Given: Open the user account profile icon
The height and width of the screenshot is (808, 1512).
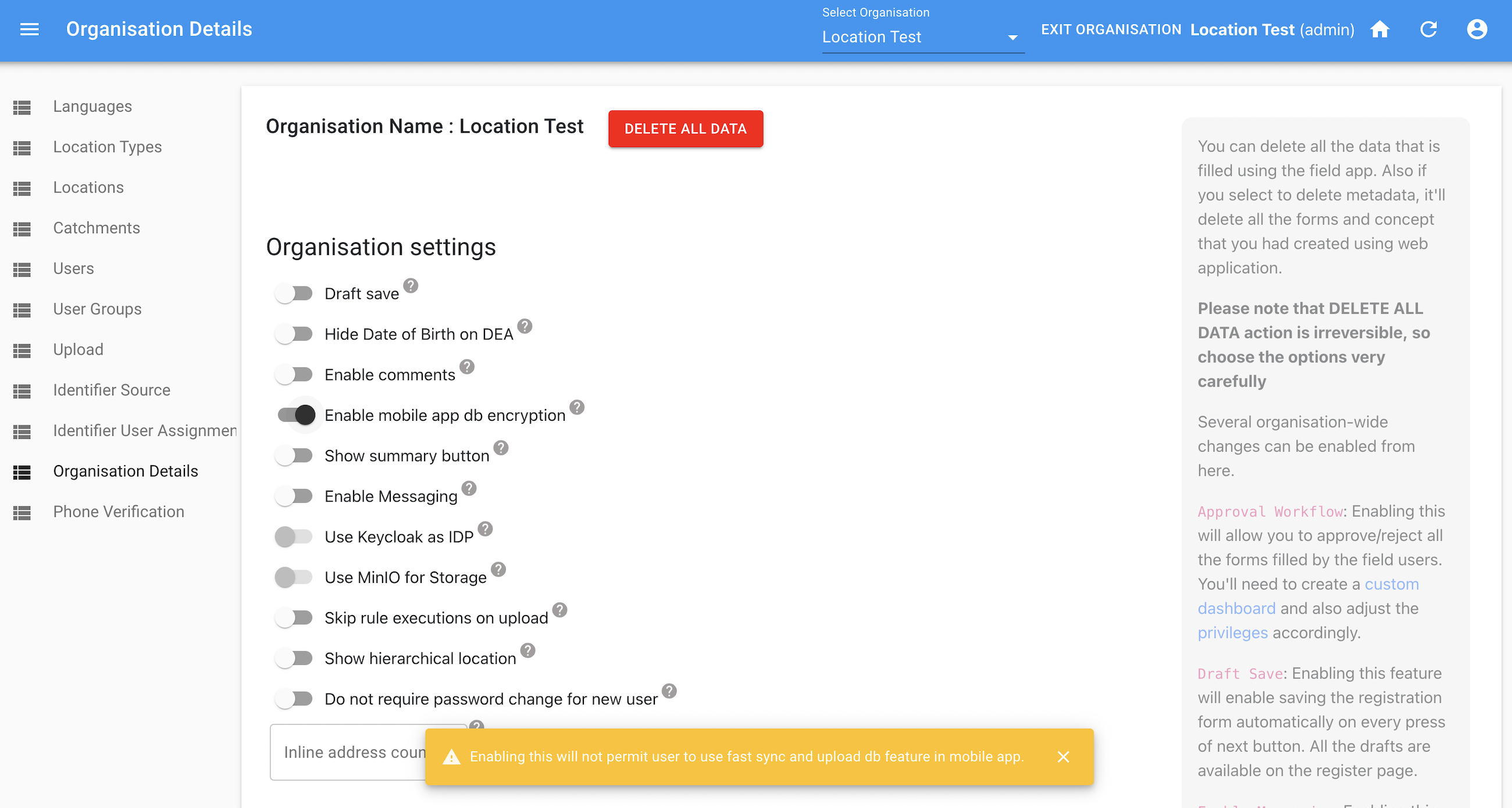Looking at the screenshot, I should click(x=1477, y=29).
